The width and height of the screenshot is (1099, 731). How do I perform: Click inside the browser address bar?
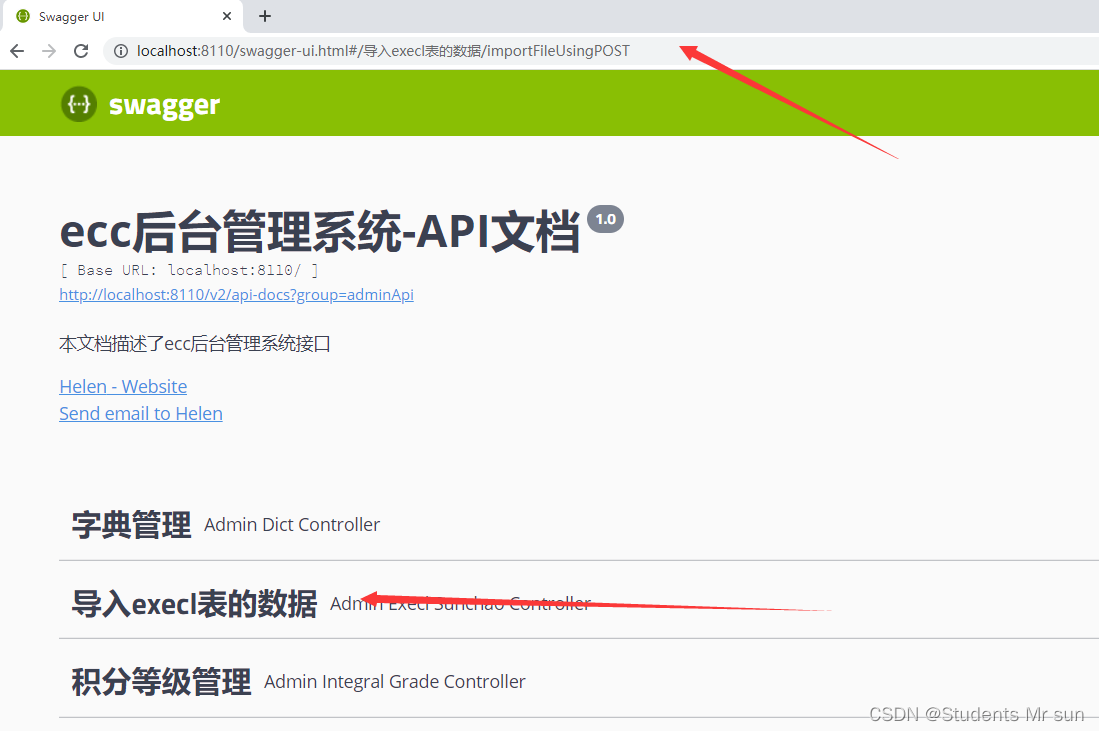pyautogui.click(x=400, y=50)
